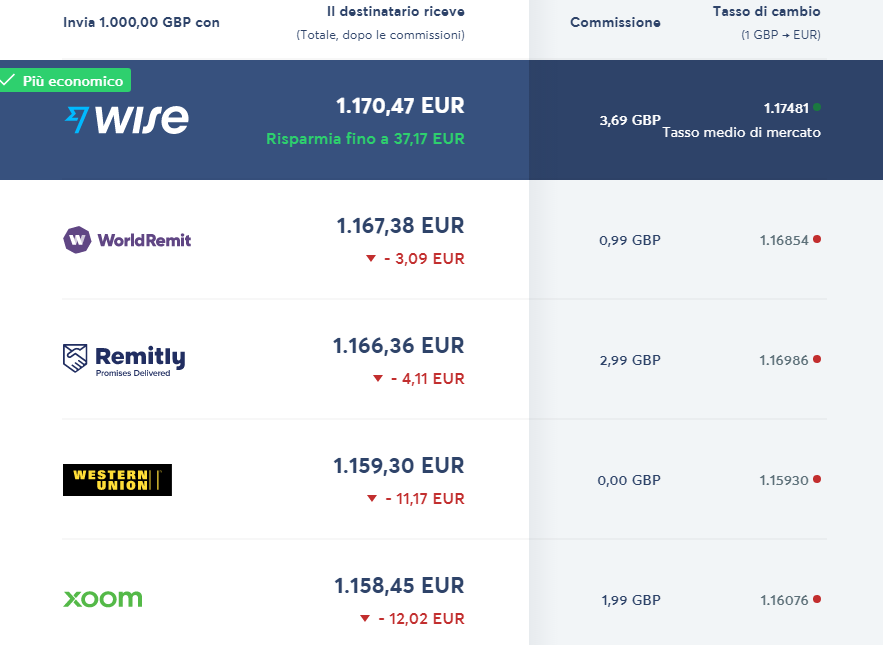Screen dimensions: 883x645
Task: Click red dot beside Xoom rate 1.16076
Action: (x=817, y=599)
